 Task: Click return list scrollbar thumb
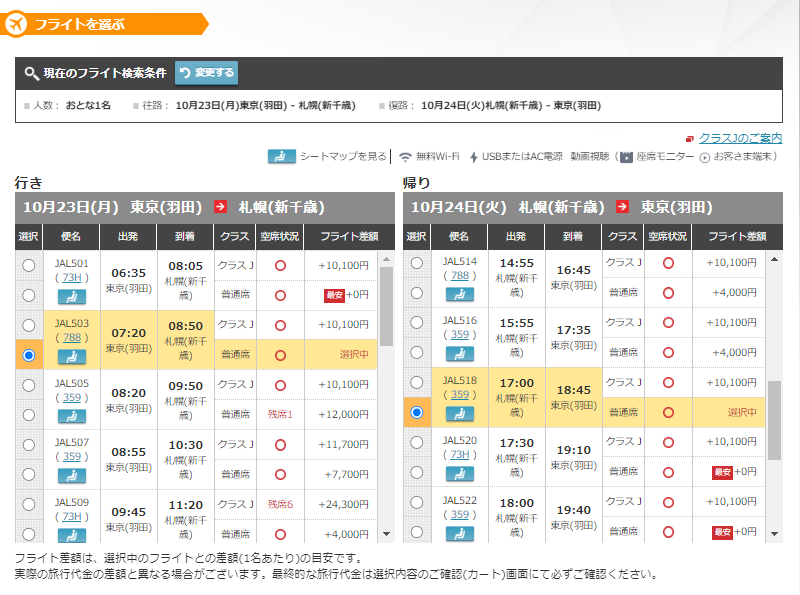click(x=774, y=420)
